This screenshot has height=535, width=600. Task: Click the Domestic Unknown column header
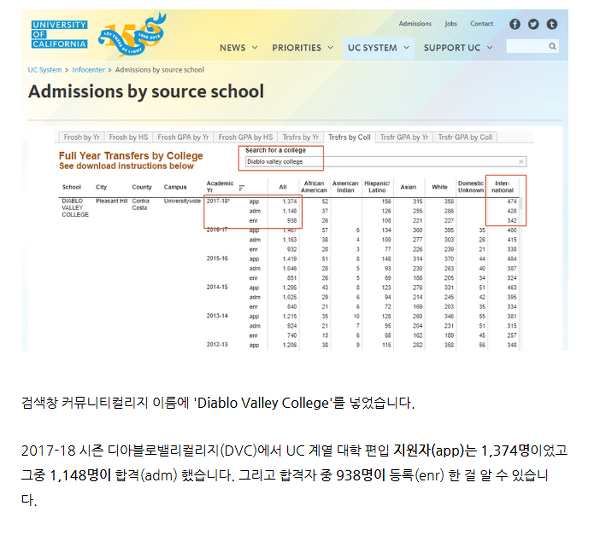pyautogui.click(x=471, y=187)
